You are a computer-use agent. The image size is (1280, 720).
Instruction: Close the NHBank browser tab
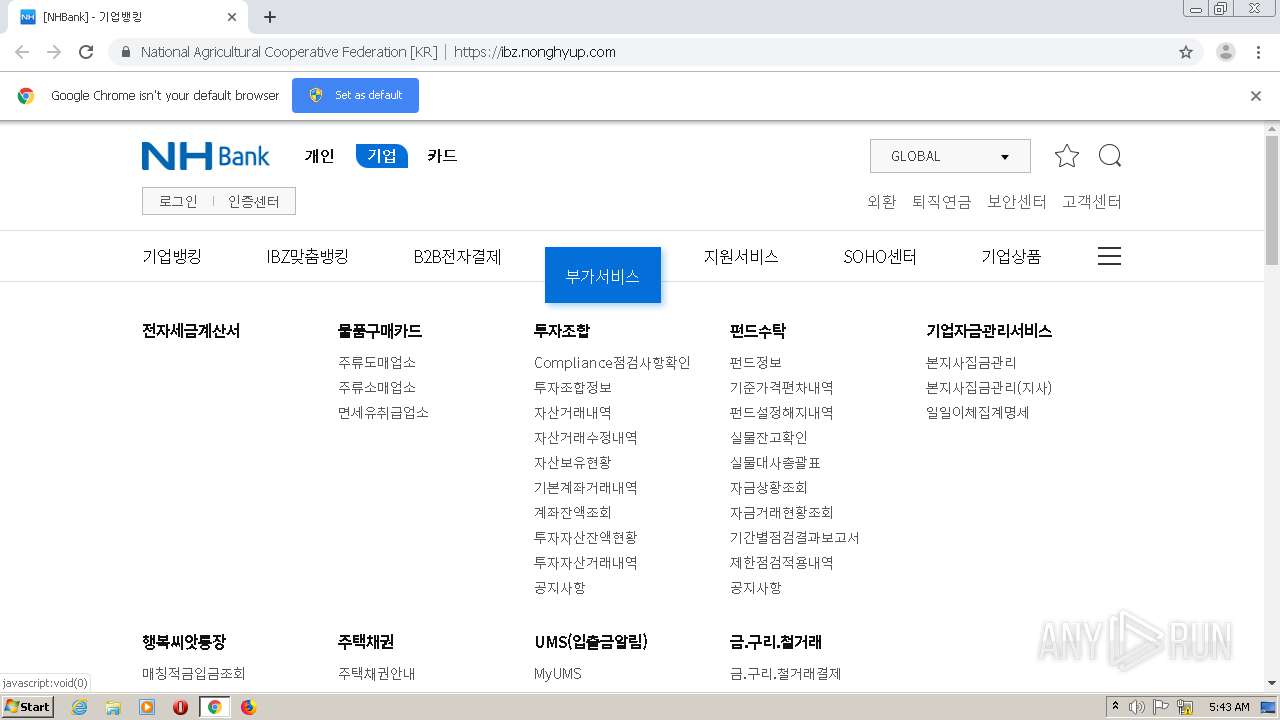tap(232, 17)
